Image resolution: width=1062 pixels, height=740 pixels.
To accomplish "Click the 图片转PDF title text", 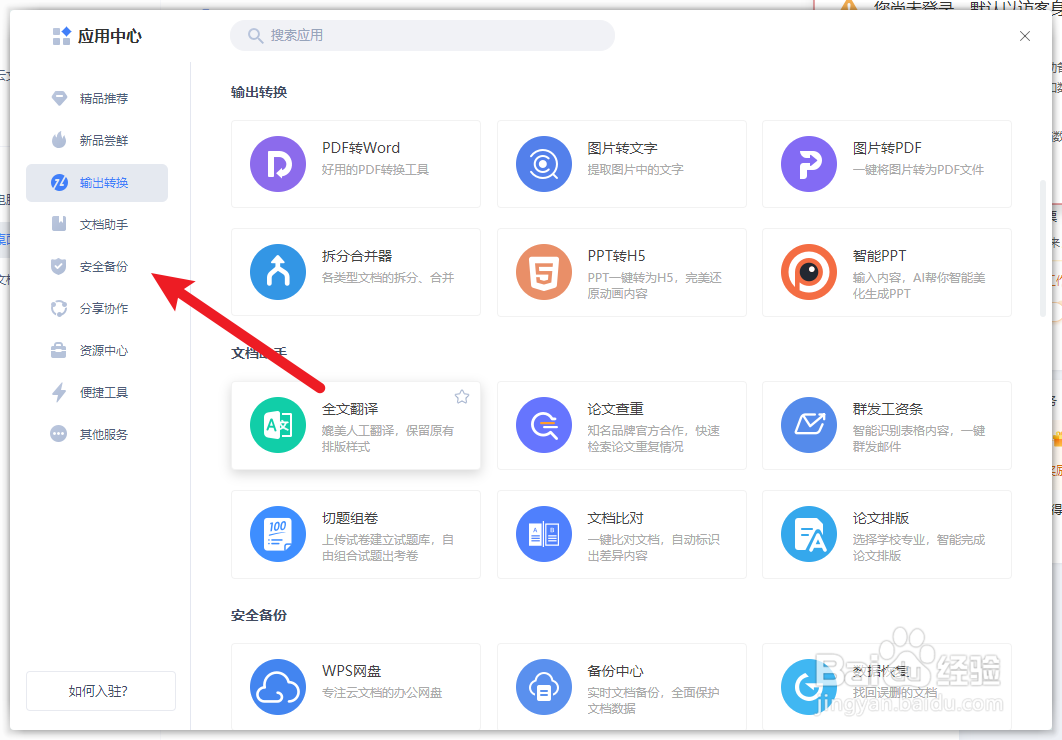I will (x=887, y=148).
